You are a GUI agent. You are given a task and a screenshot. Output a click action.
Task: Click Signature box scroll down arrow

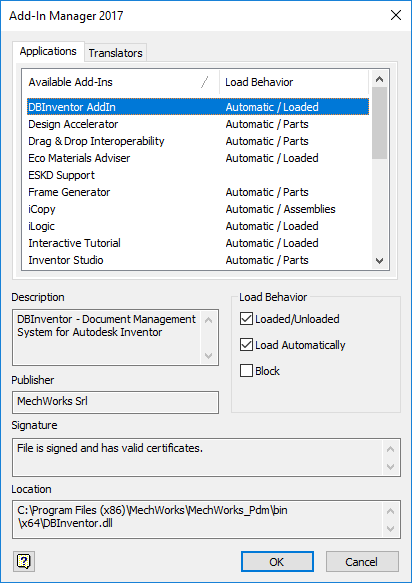pyautogui.click(x=390, y=467)
